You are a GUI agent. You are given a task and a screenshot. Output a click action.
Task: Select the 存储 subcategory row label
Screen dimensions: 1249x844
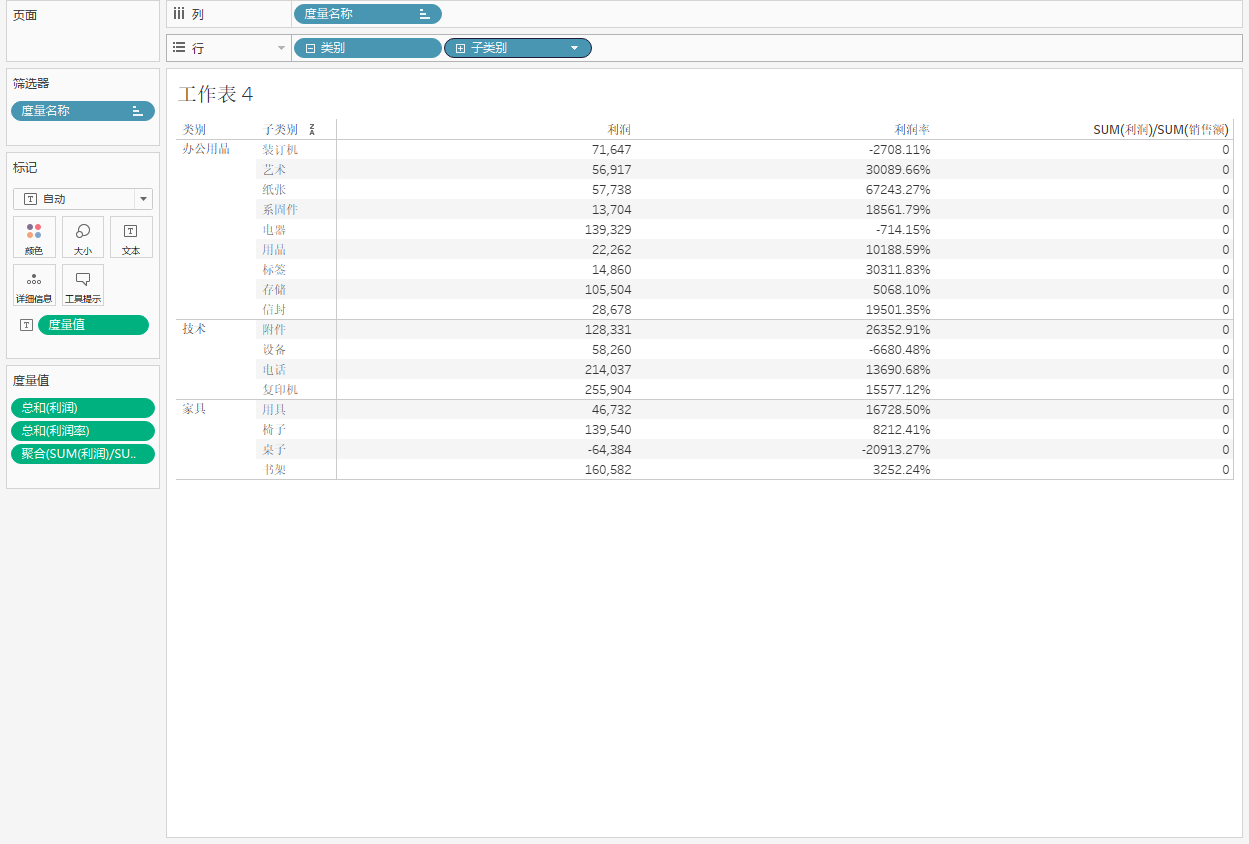274,290
